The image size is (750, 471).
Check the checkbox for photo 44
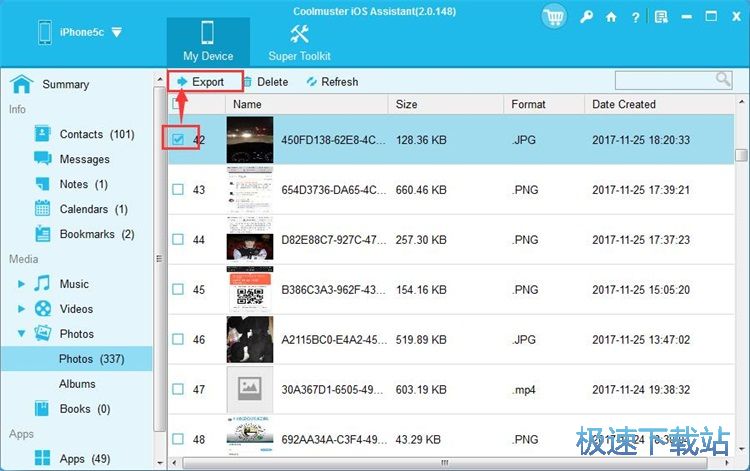pos(178,239)
